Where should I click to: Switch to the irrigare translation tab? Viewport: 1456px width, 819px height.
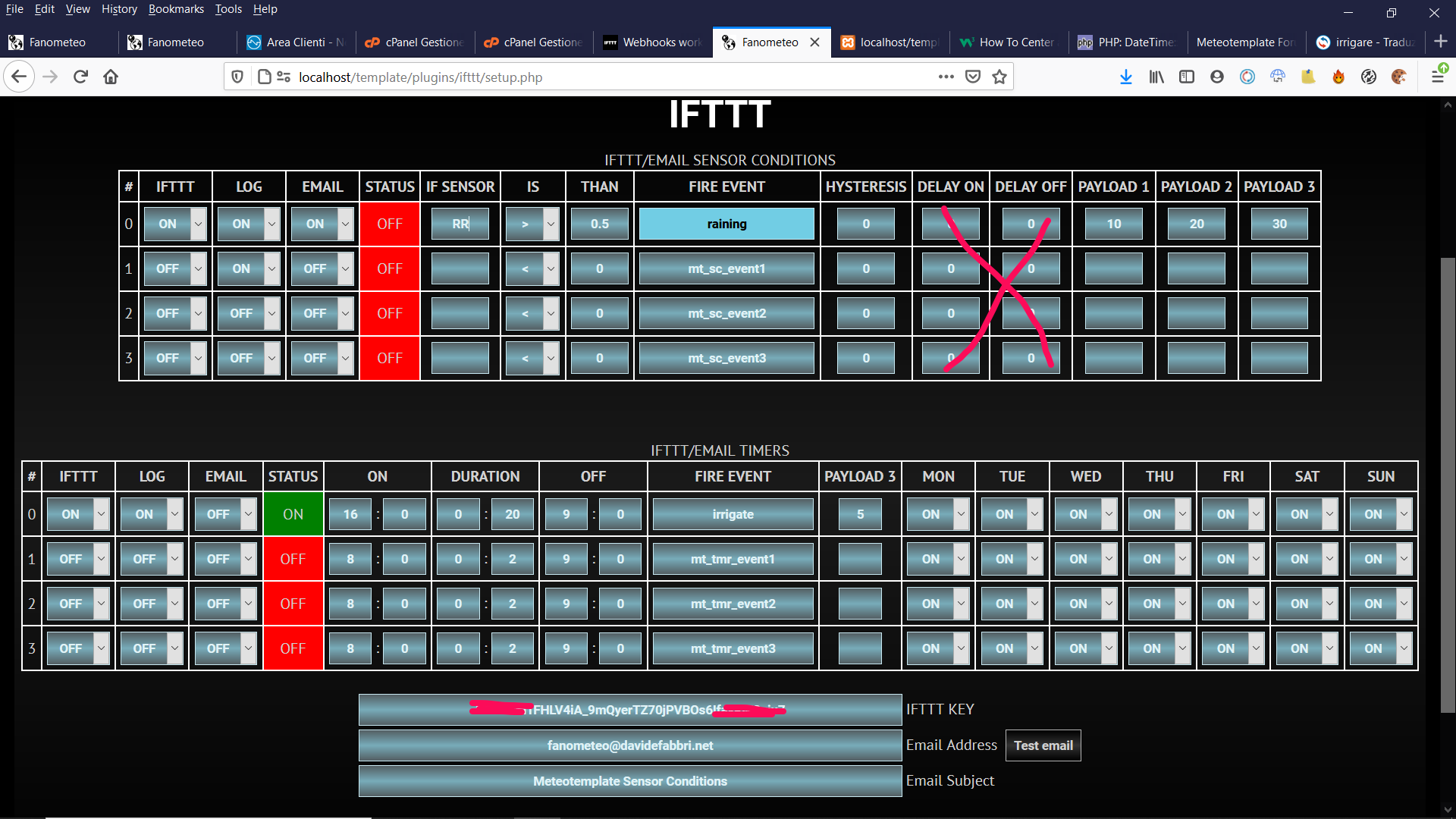(x=1365, y=42)
